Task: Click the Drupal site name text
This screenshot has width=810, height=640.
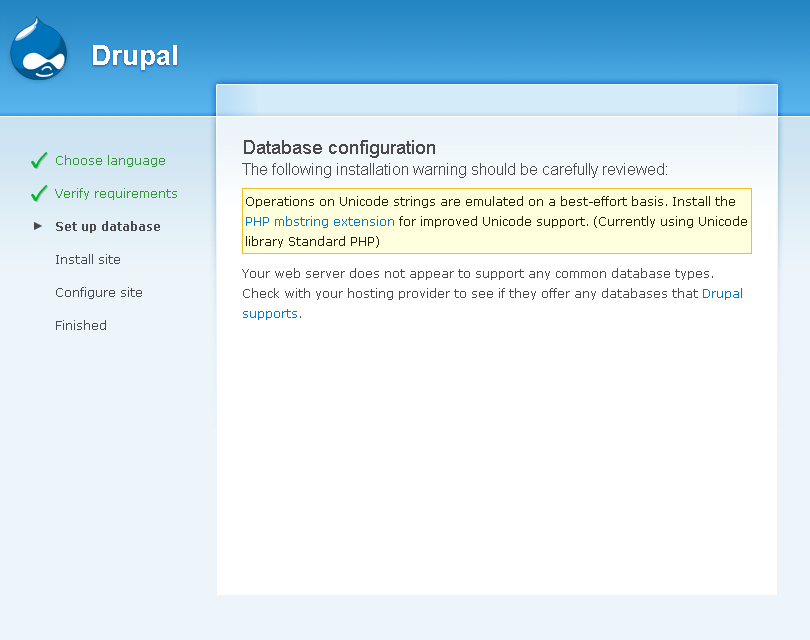Action: coord(135,56)
